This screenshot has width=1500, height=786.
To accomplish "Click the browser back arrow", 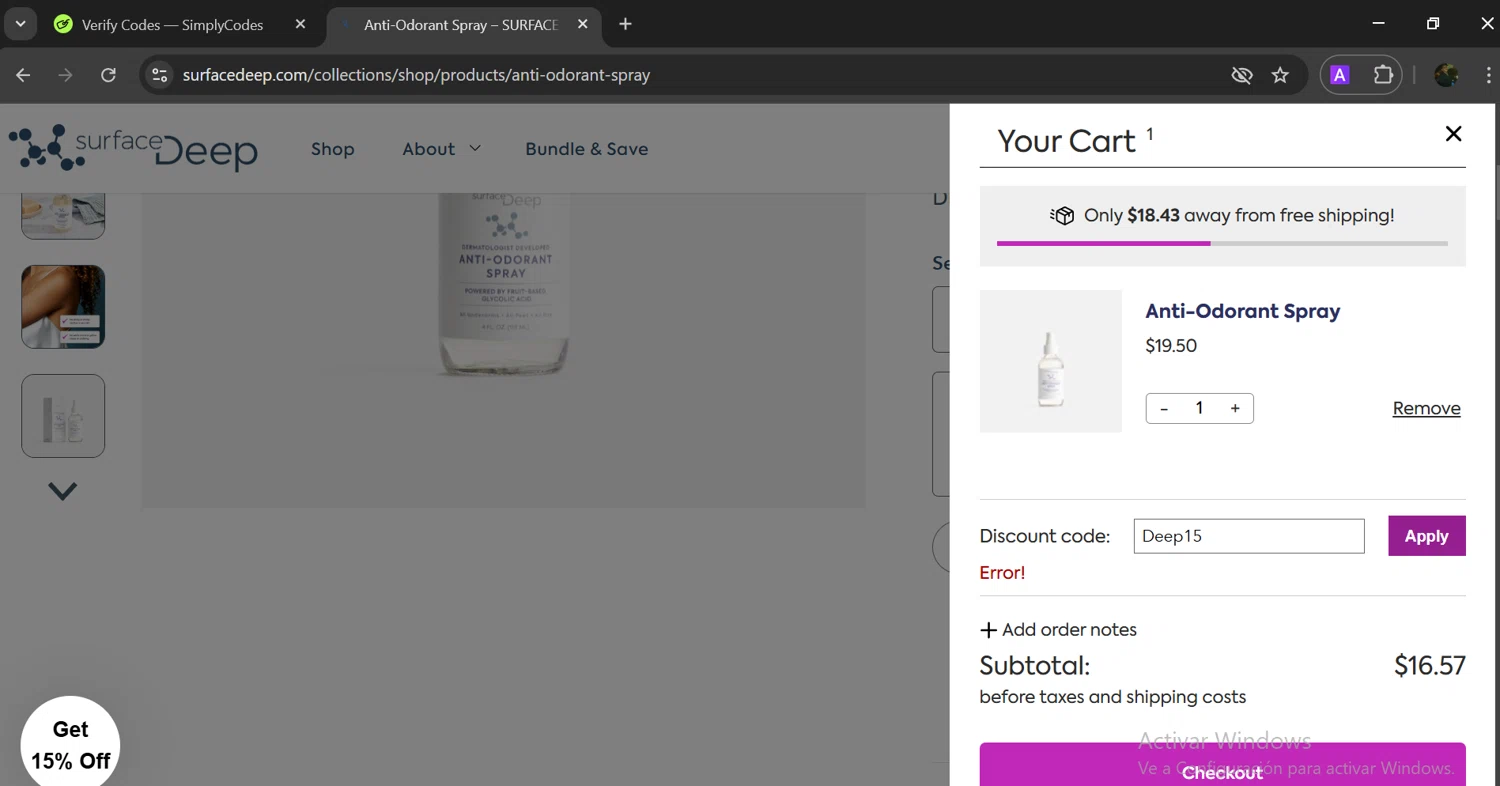I will tap(23, 75).
